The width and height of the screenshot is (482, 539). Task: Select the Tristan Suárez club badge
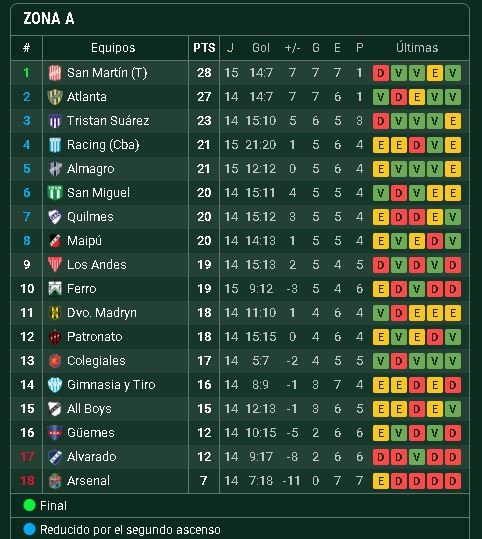[55, 121]
